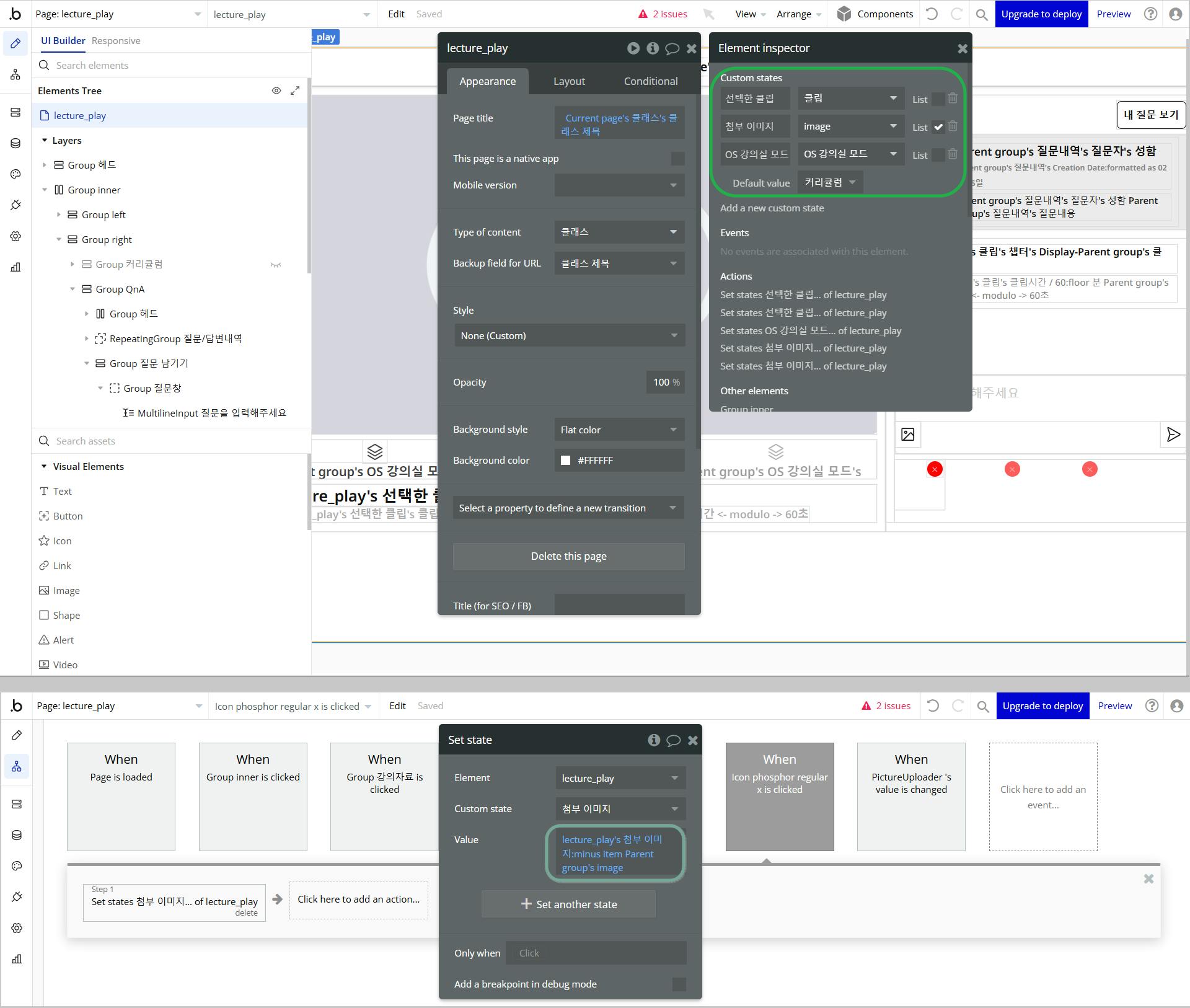Open the Data tab database icon
Screen dimensions: 1190x1008
point(15,143)
